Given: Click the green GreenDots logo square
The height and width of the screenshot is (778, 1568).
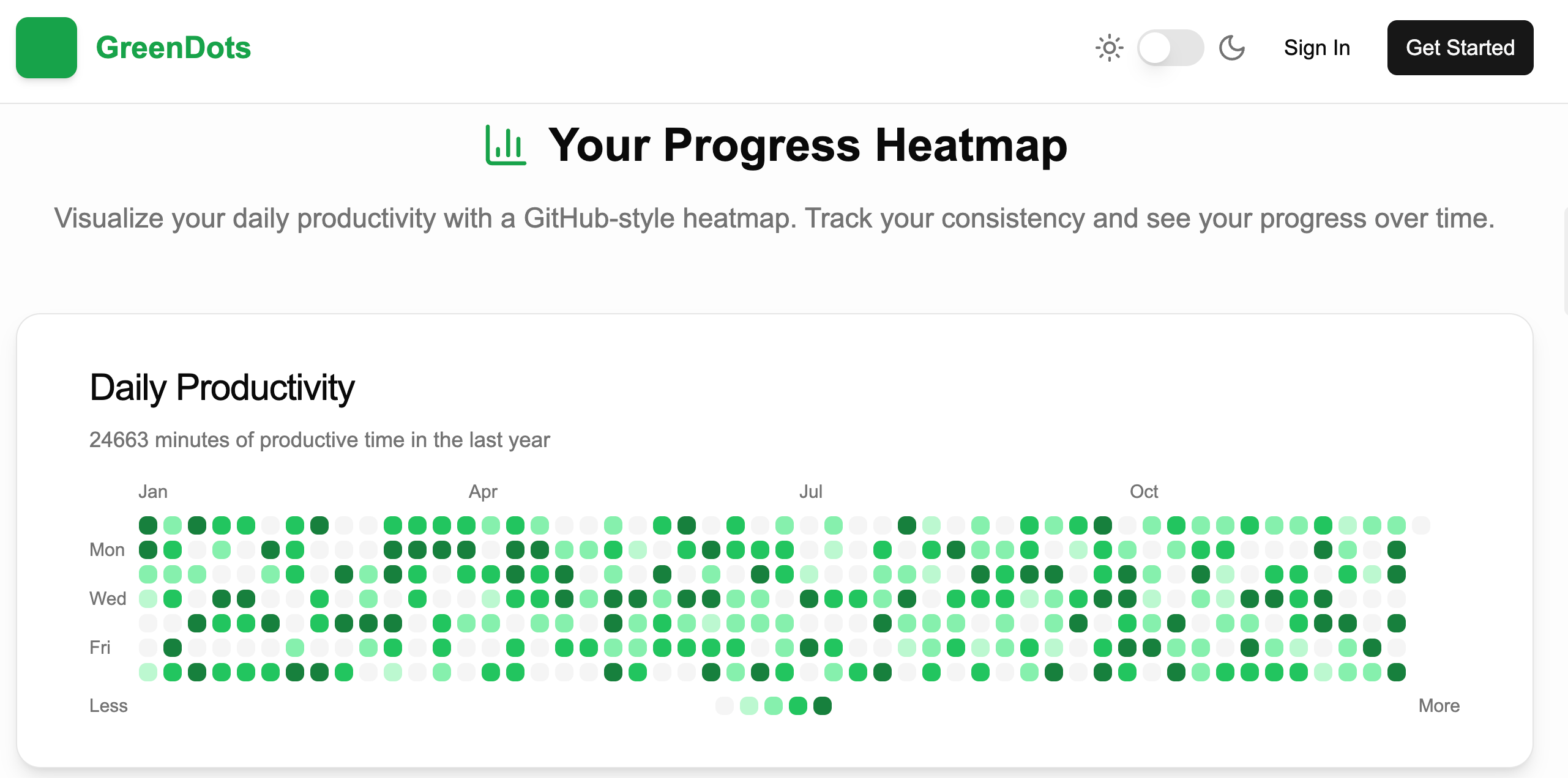Looking at the screenshot, I should tap(47, 48).
